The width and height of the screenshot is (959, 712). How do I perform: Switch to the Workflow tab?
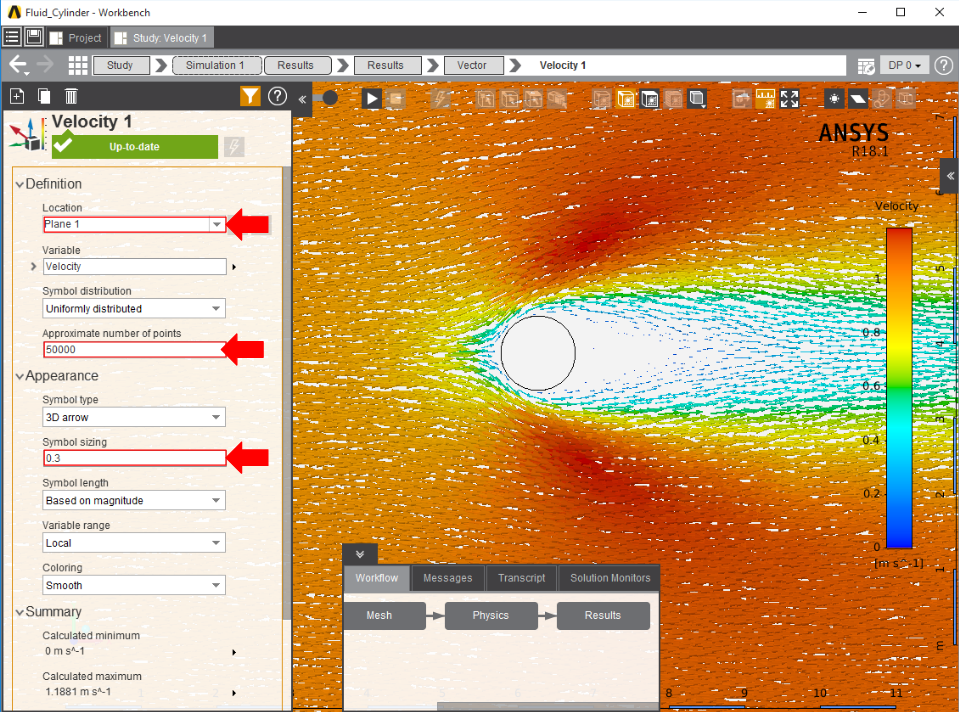377,578
